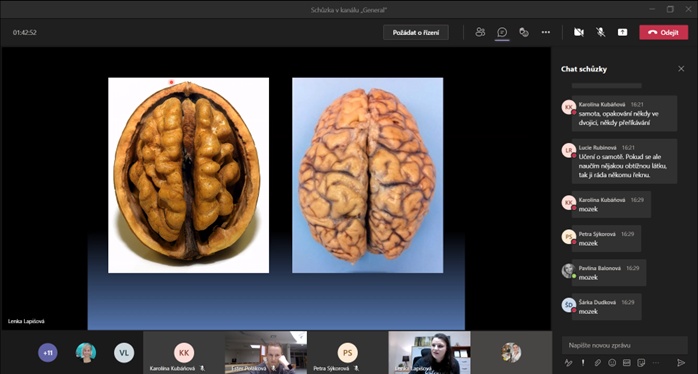
Task: Click Šárka Dudková's ŠD chat avatar
Action: click(568, 305)
